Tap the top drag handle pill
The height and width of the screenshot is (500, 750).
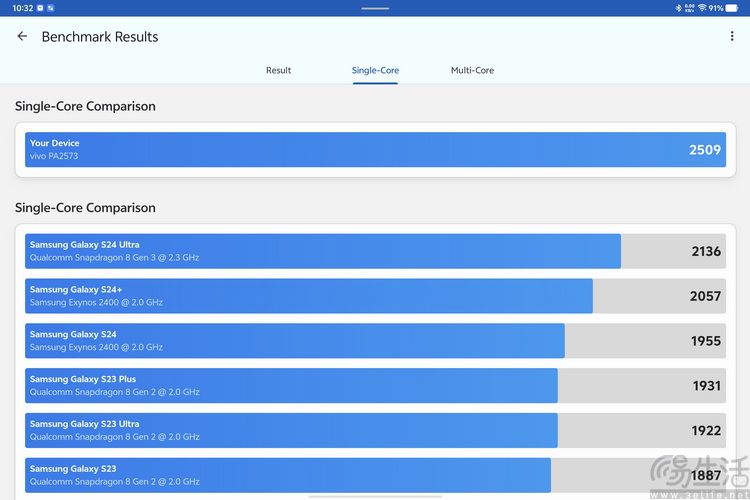coord(375,8)
